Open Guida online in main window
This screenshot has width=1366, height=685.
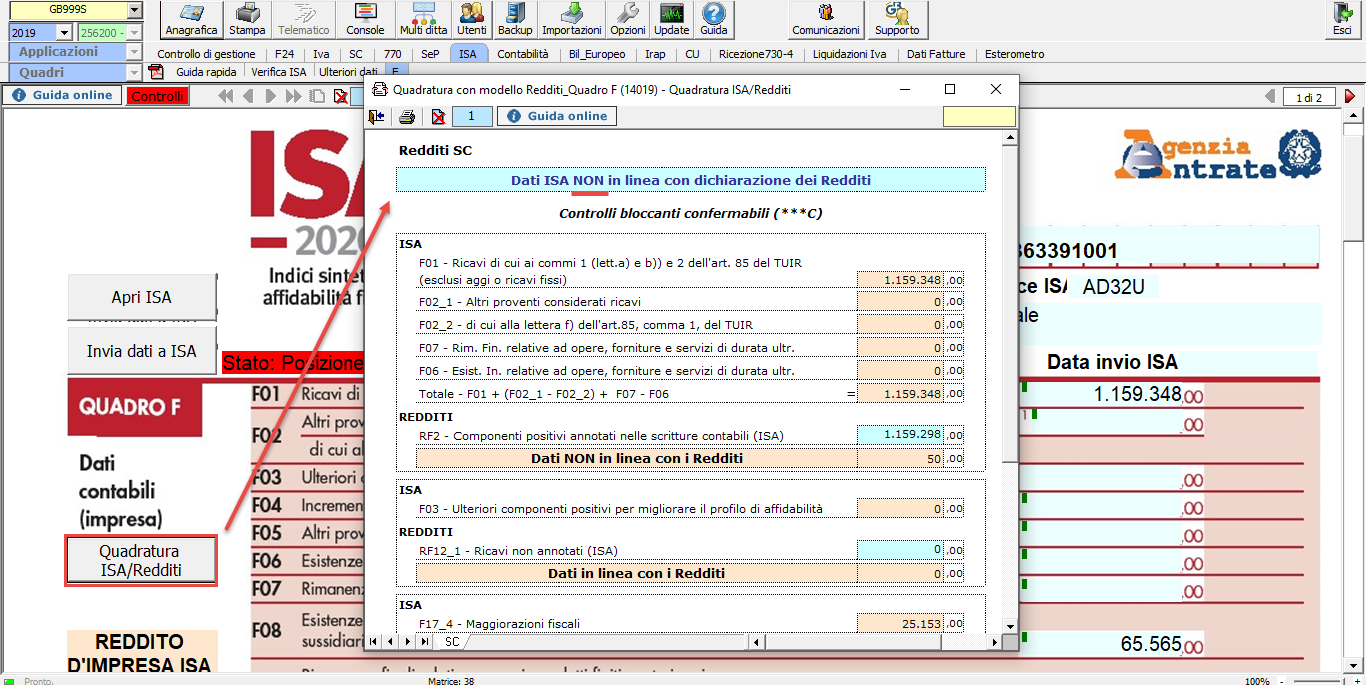[x=63, y=96]
